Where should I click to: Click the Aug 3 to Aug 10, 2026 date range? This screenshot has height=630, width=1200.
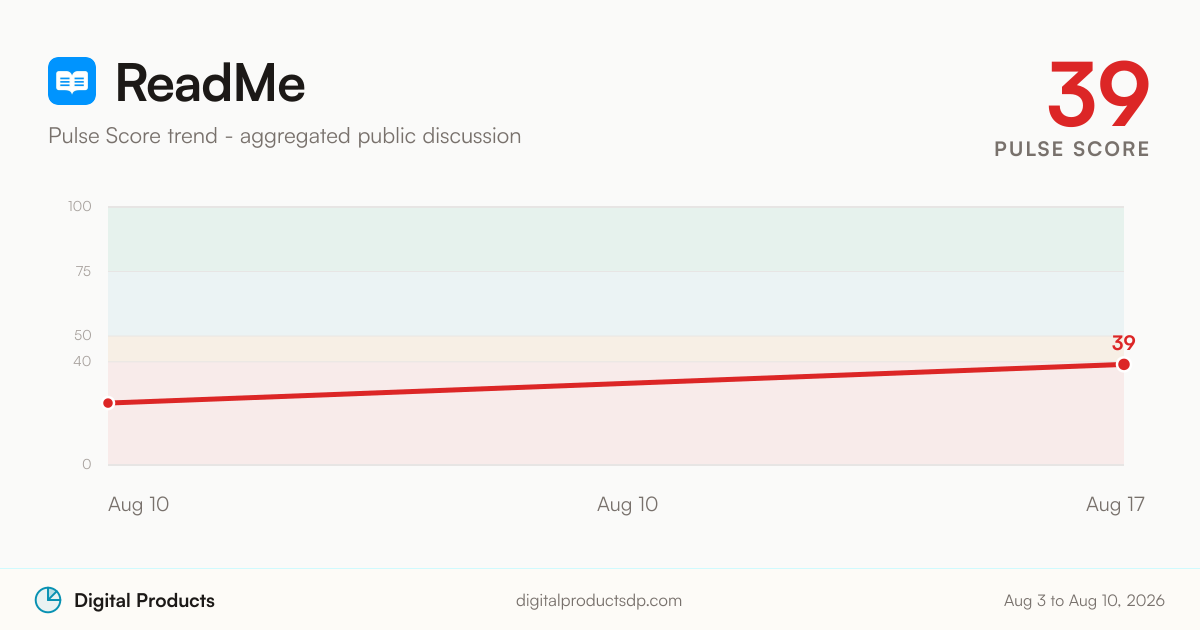1085,601
